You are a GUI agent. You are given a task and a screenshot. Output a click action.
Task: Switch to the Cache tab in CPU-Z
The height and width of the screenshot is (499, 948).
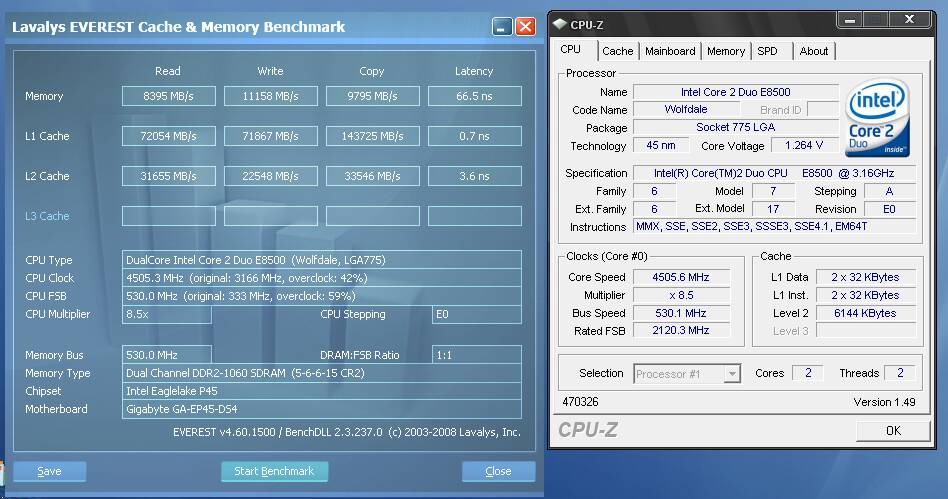(617, 51)
